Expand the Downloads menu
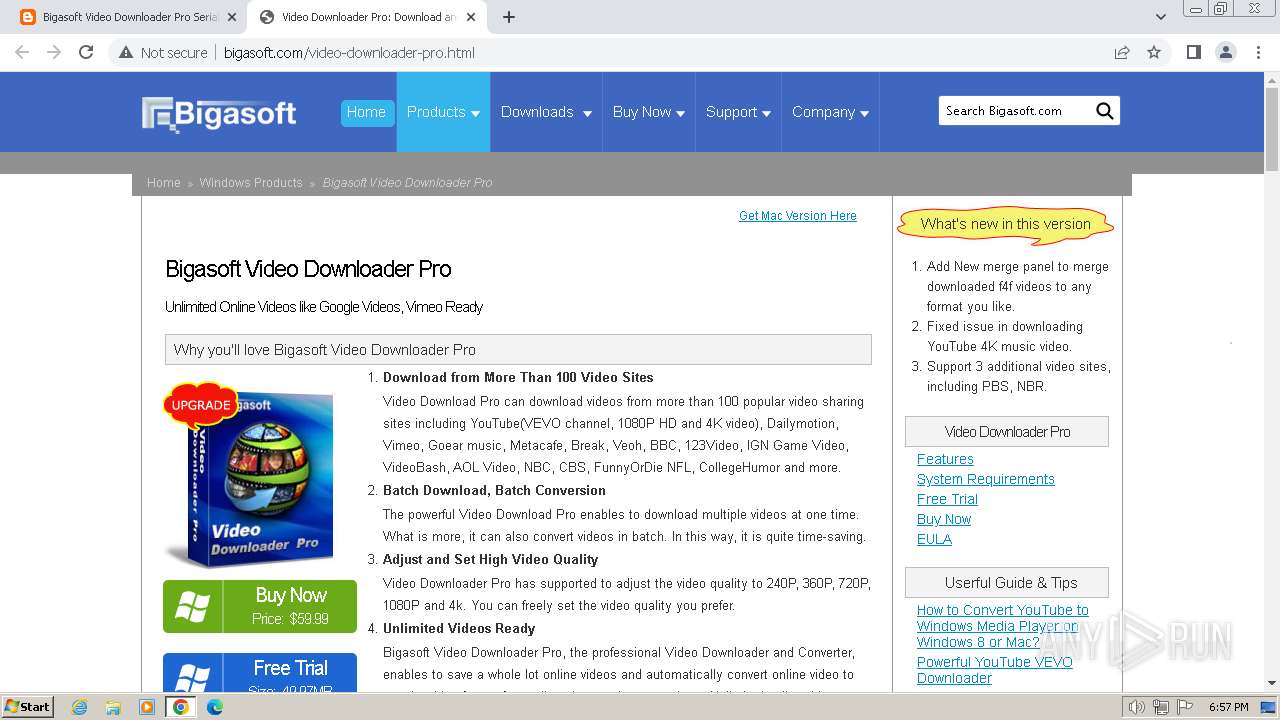 click(x=546, y=112)
